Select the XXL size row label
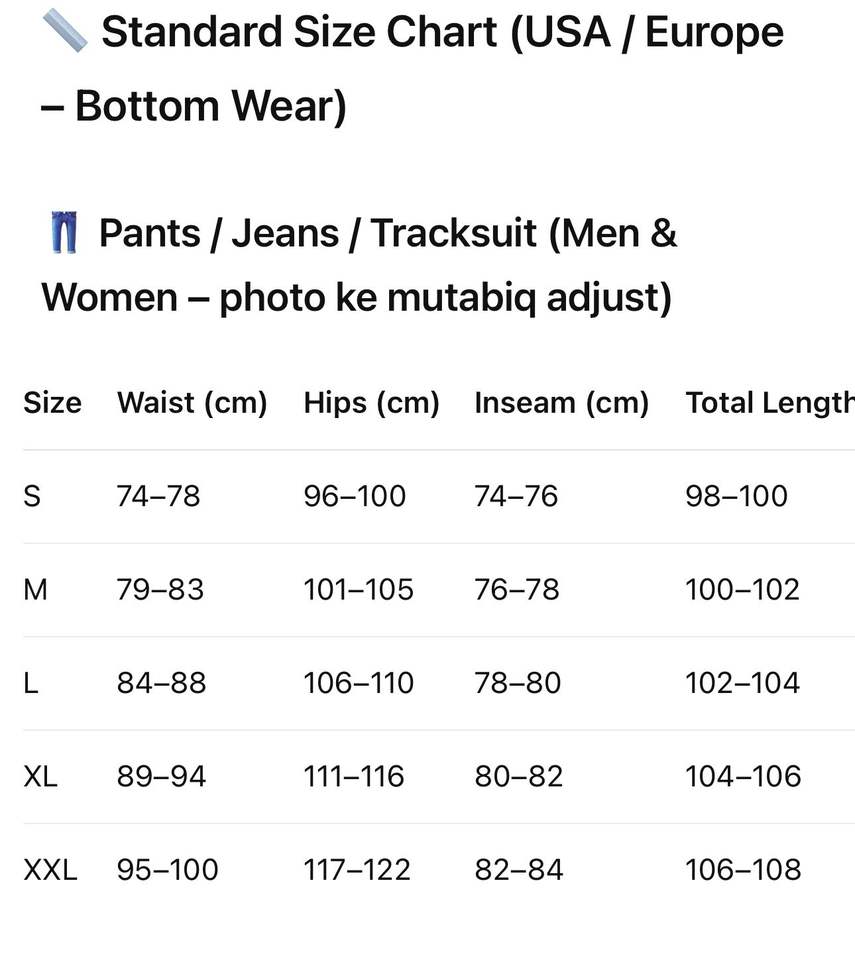This screenshot has height=960, width=855. click(50, 870)
